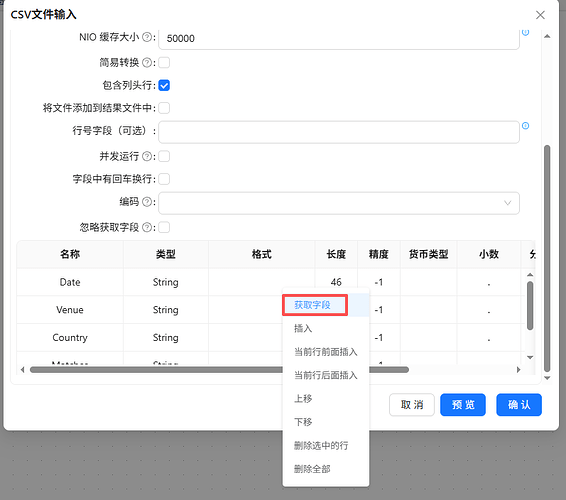Choose 当前行前面插入 in context menu
The width and height of the screenshot is (566, 500).
pos(326,352)
